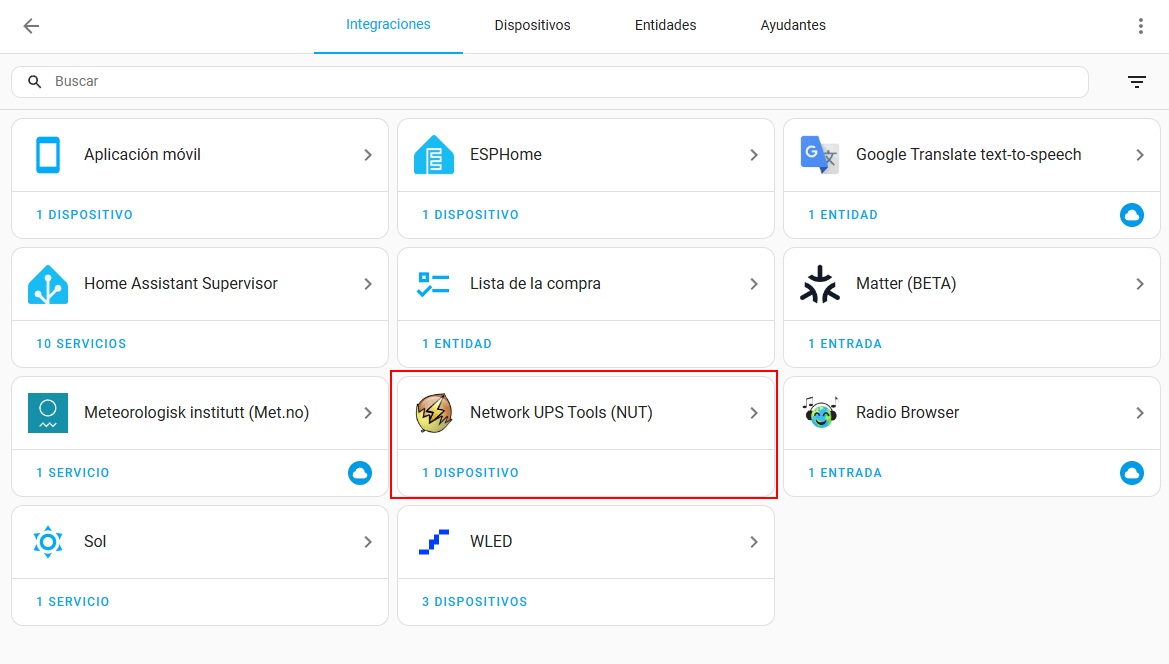Open 1 ENTRADA link under Radio Browser

coord(845,472)
